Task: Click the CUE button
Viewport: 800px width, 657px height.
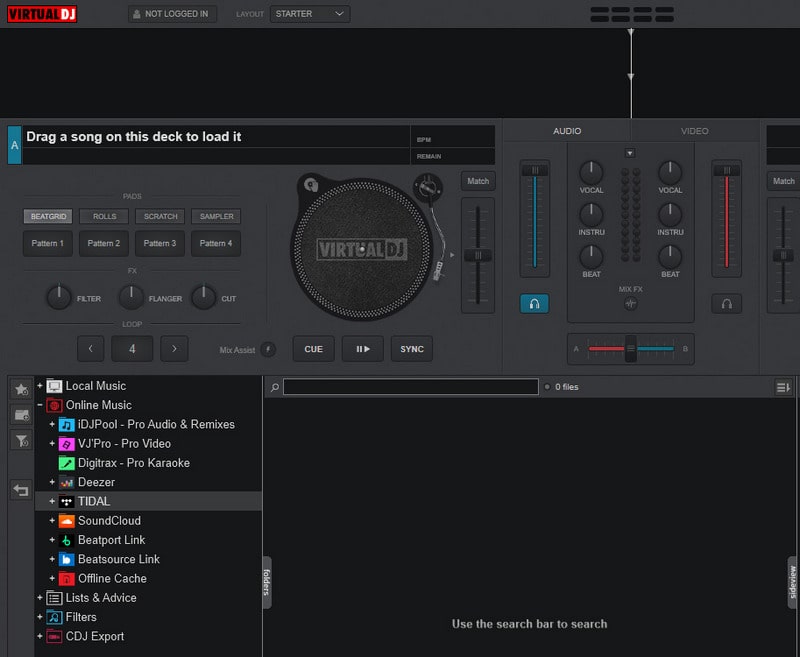Action: (x=313, y=349)
